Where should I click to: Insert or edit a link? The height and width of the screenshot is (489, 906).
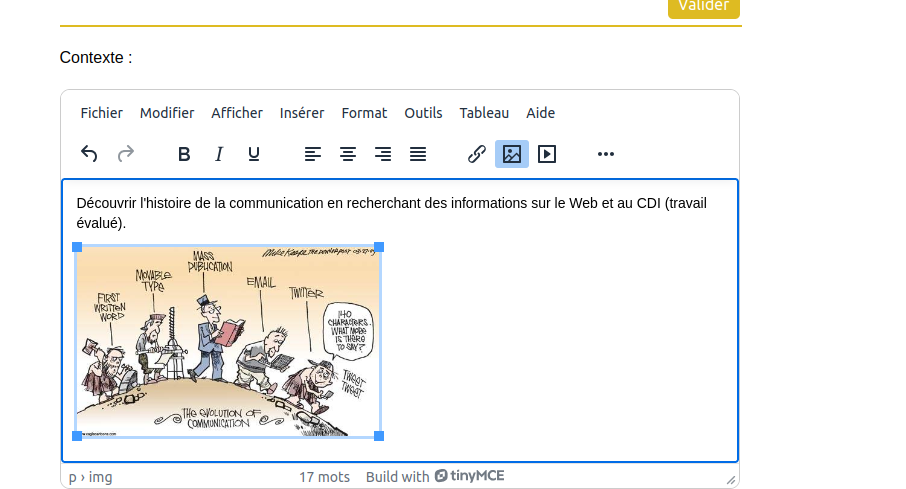point(477,154)
